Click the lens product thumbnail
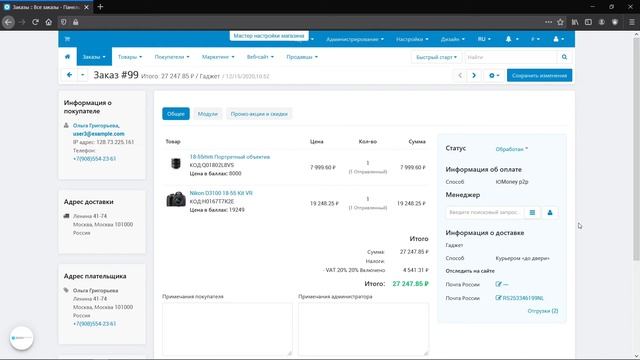This screenshot has width=640, height=360. pyautogui.click(x=176, y=164)
